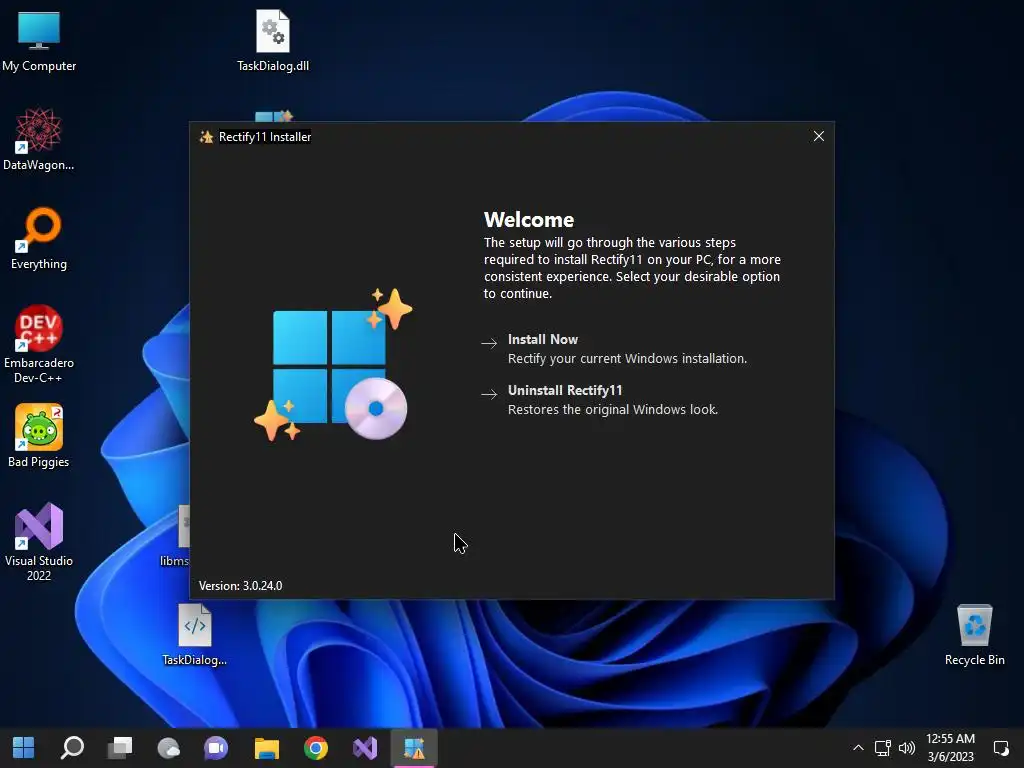
Task: Select Bad Piggies desktop shortcut
Action: (x=39, y=436)
